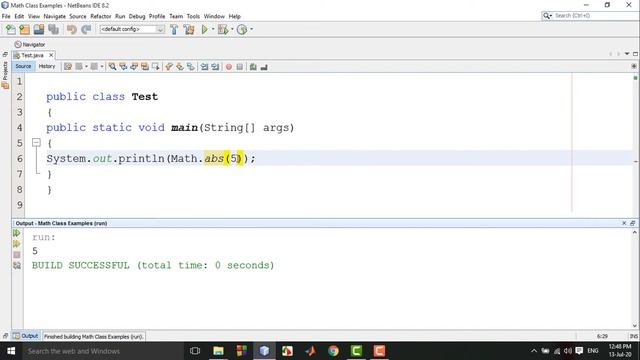Image resolution: width=640 pixels, height=360 pixels.
Task: Click the Output panel scrollbar down arrow
Action: tap(635, 326)
